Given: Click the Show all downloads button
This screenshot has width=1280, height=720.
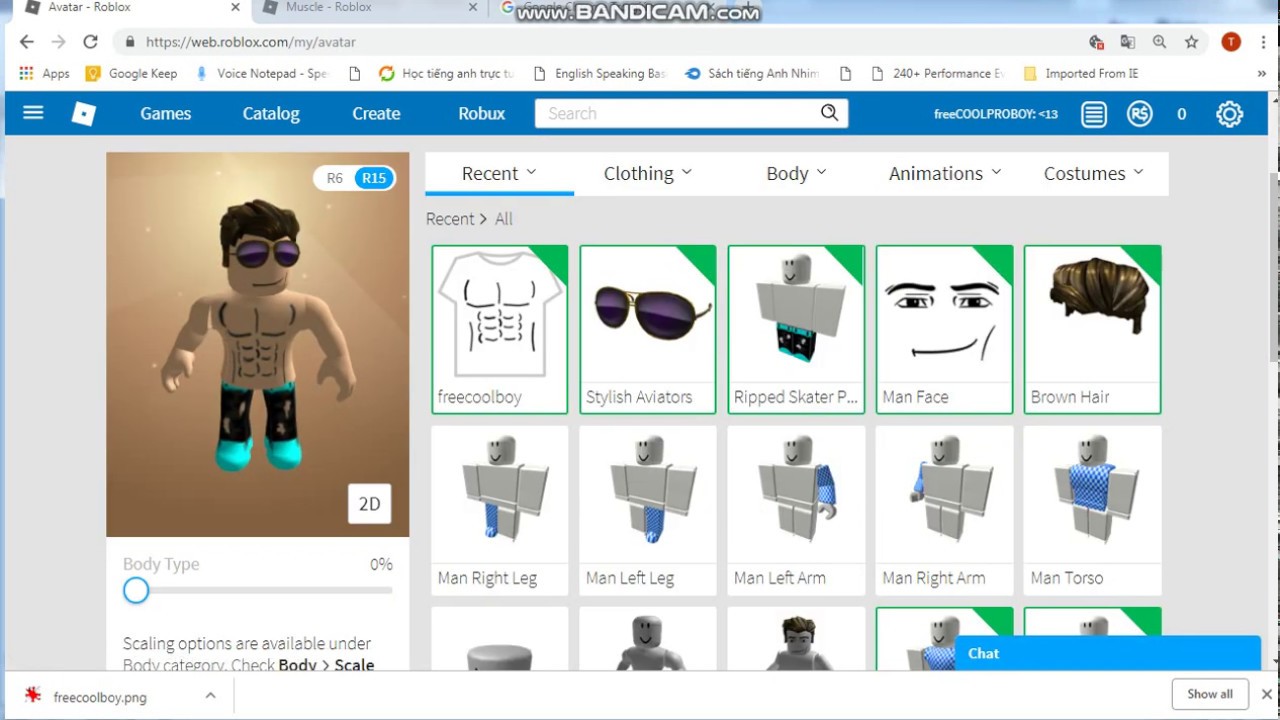Looking at the screenshot, I should point(1210,694).
